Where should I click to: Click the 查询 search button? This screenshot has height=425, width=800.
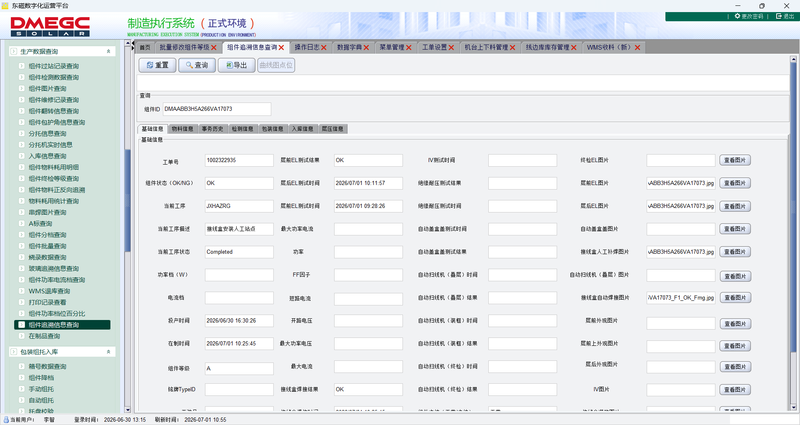(x=197, y=65)
